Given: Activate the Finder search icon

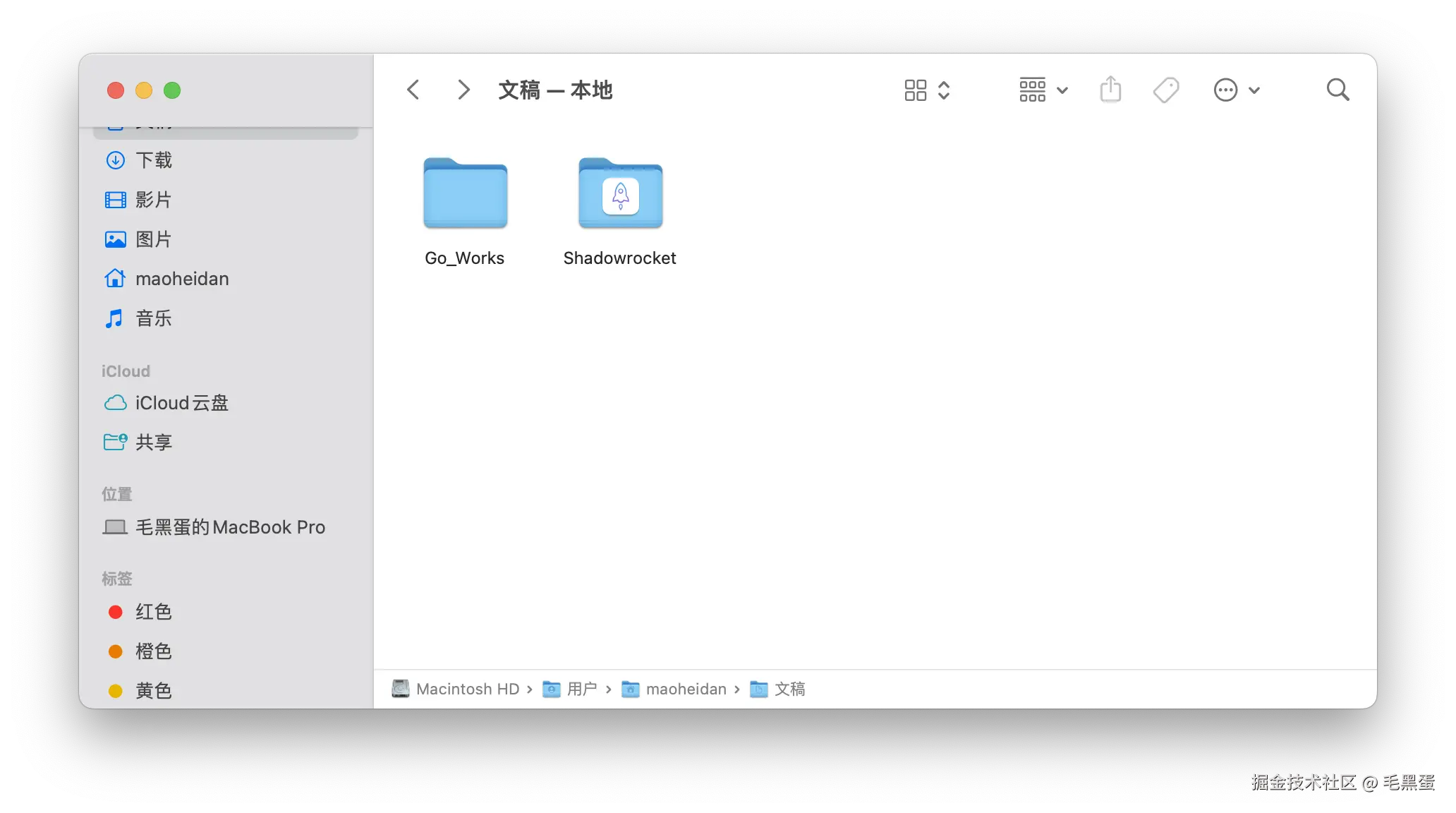Looking at the screenshot, I should [1337, 90].
